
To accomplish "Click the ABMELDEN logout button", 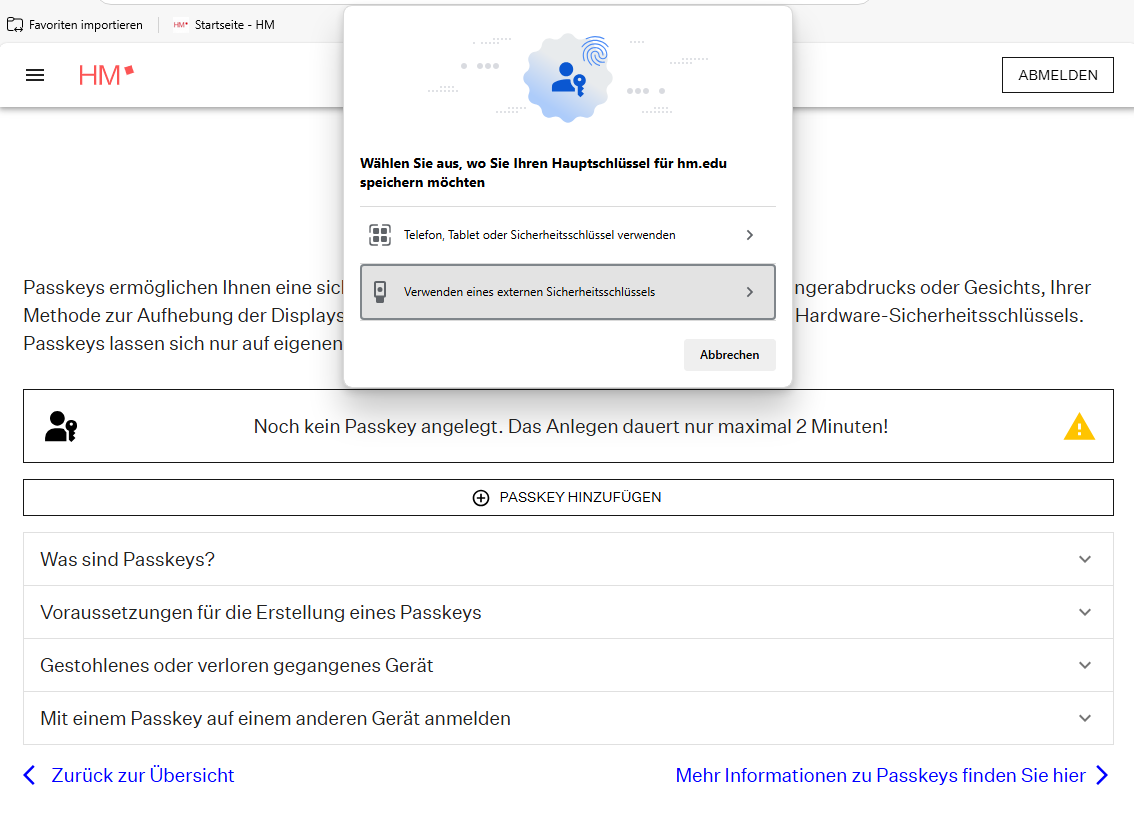I will [1057, 75].
